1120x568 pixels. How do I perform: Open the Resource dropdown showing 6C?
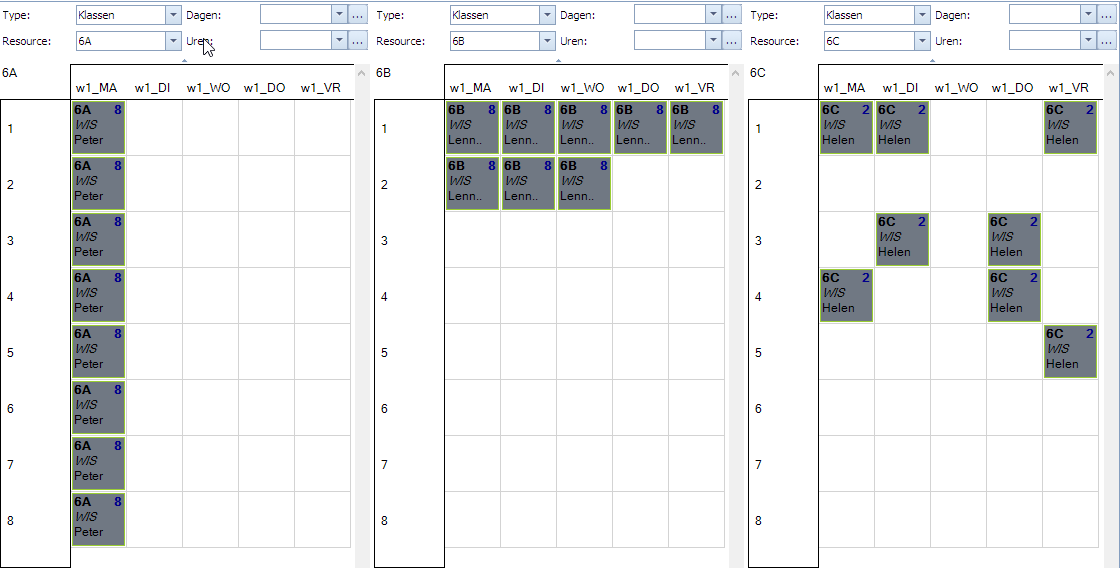pos(922,41)
